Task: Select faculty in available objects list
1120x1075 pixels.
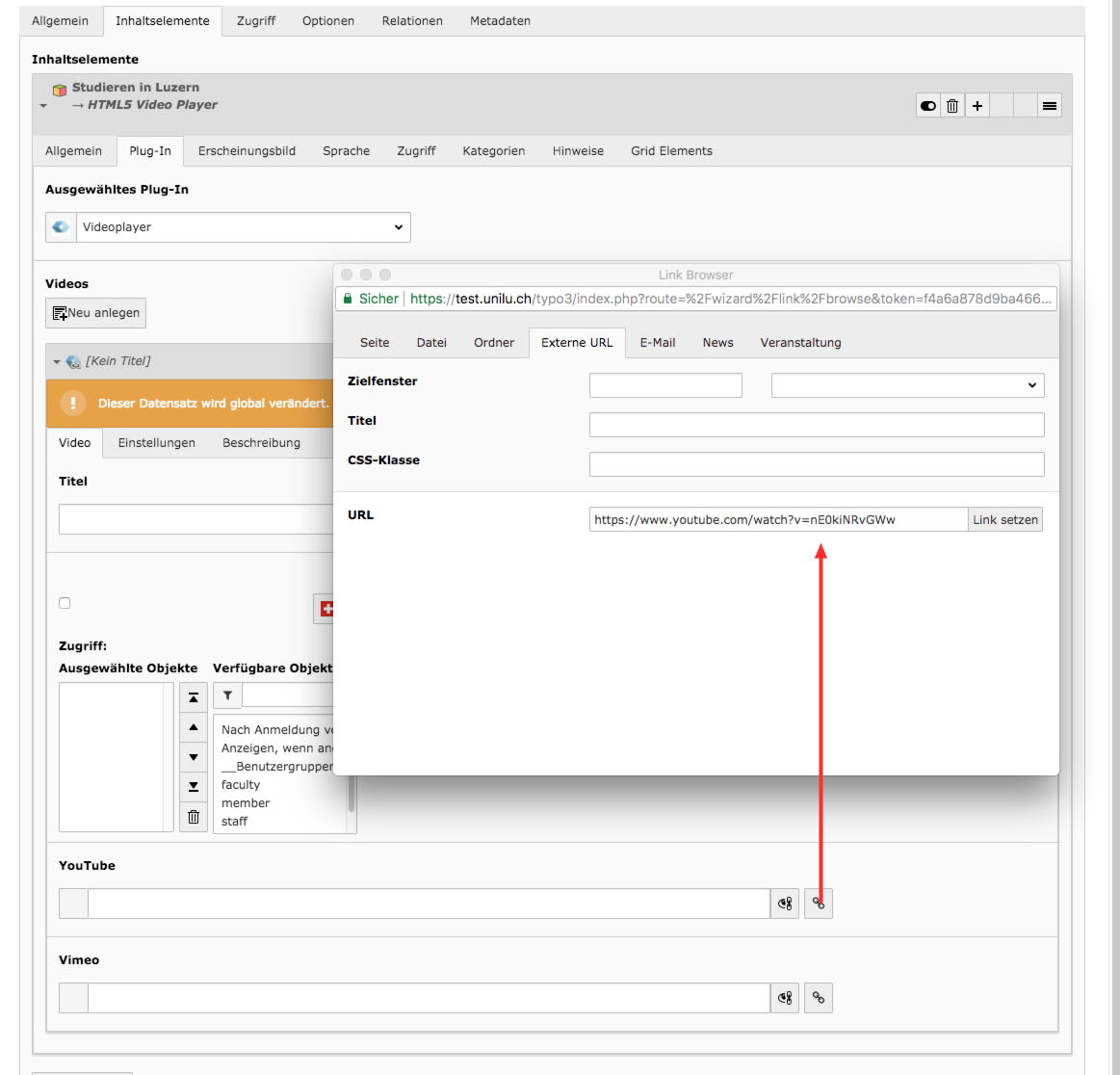Action: 241,784
